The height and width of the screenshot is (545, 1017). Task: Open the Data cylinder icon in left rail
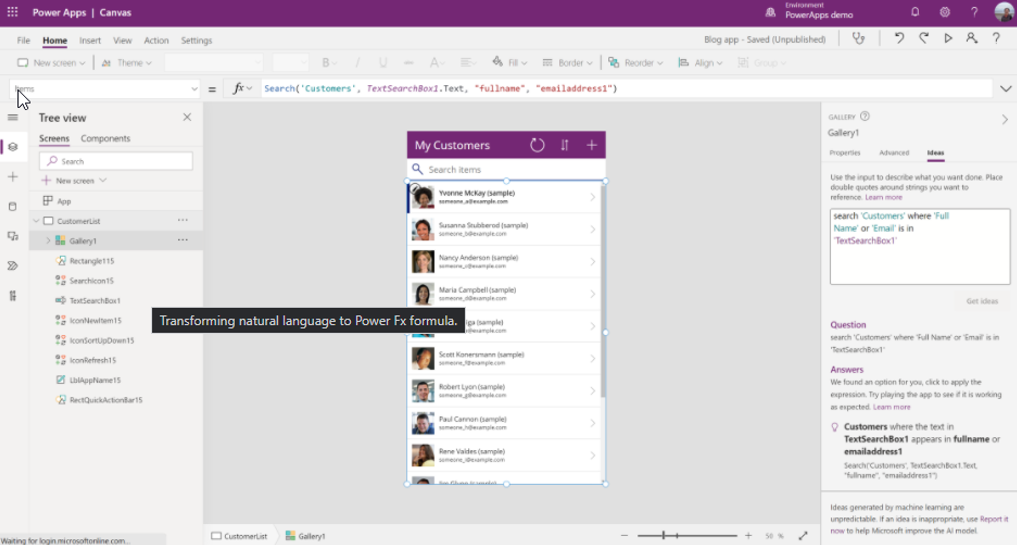click(x=12, y=206)
